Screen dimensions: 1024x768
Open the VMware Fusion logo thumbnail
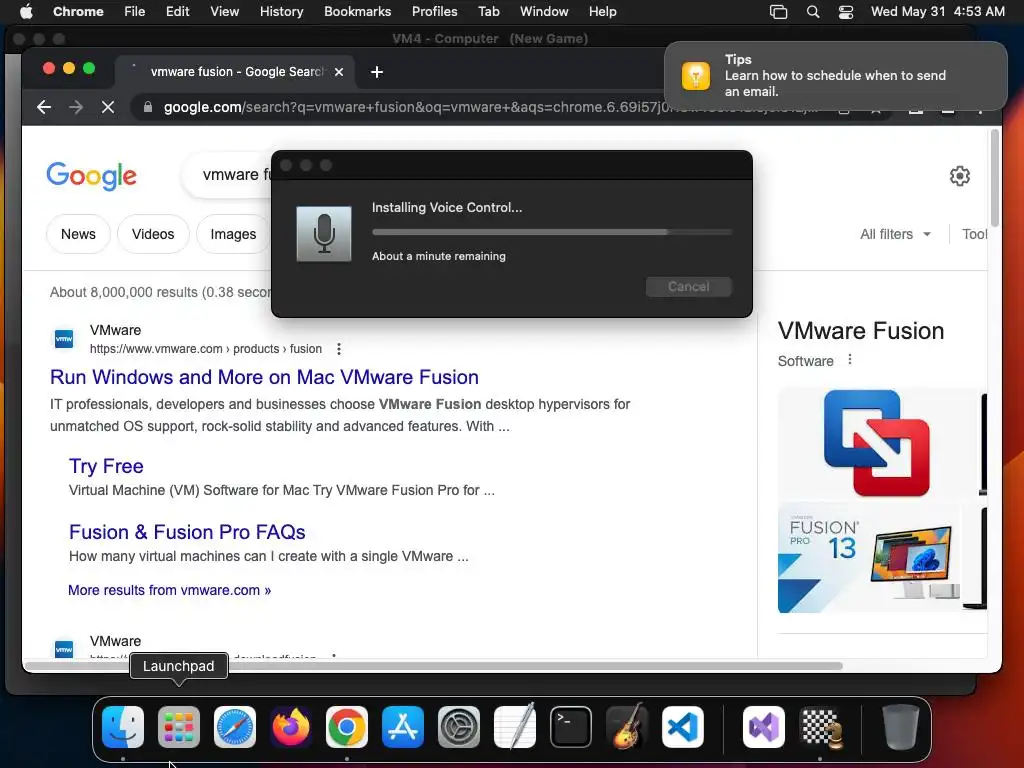[876, 443]
